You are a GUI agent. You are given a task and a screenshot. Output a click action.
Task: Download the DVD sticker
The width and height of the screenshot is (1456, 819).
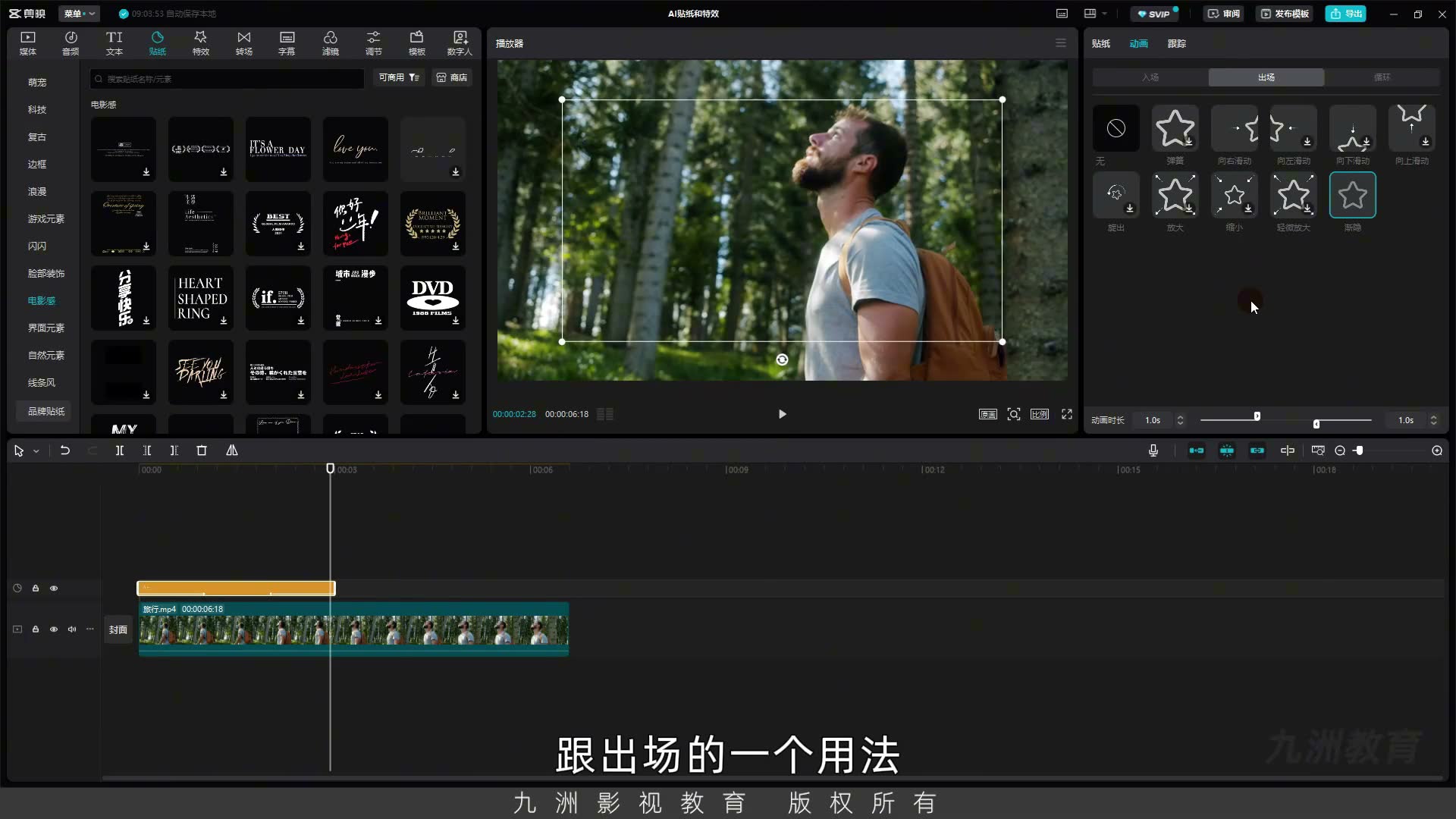pyautogui.click(x=456, y=321)
